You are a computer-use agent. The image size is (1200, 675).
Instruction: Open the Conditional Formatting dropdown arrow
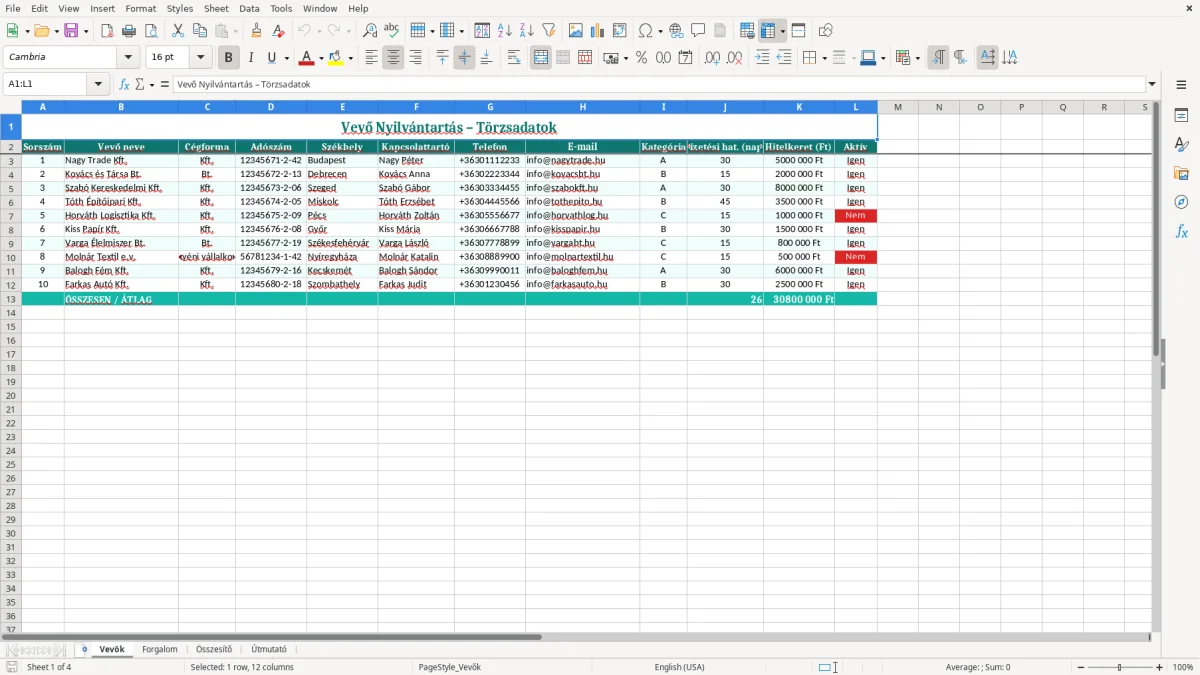pos(918,58)
